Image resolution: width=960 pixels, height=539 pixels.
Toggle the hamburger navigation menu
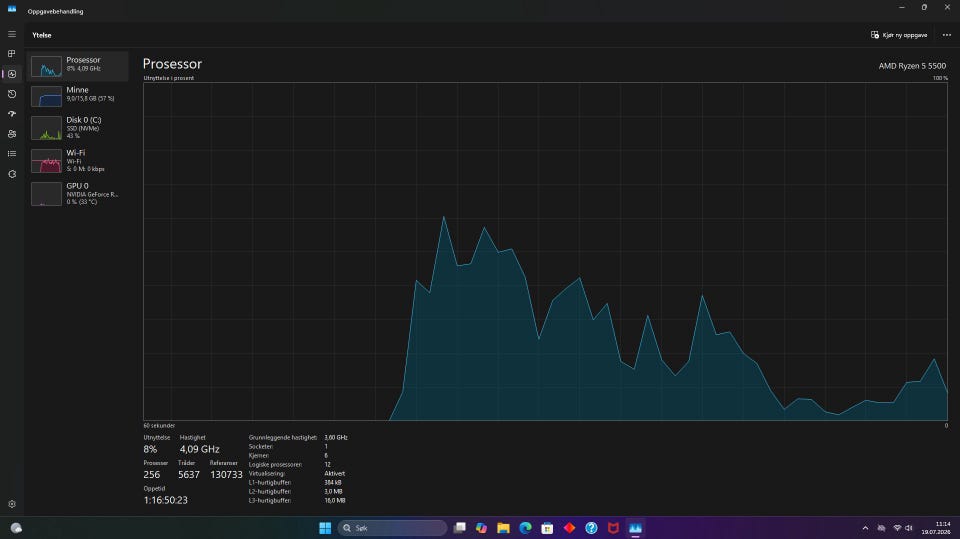(12, 34)
